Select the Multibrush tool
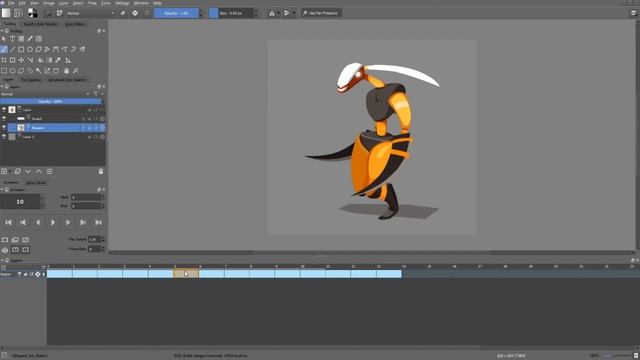 click(x=82, y=49)
